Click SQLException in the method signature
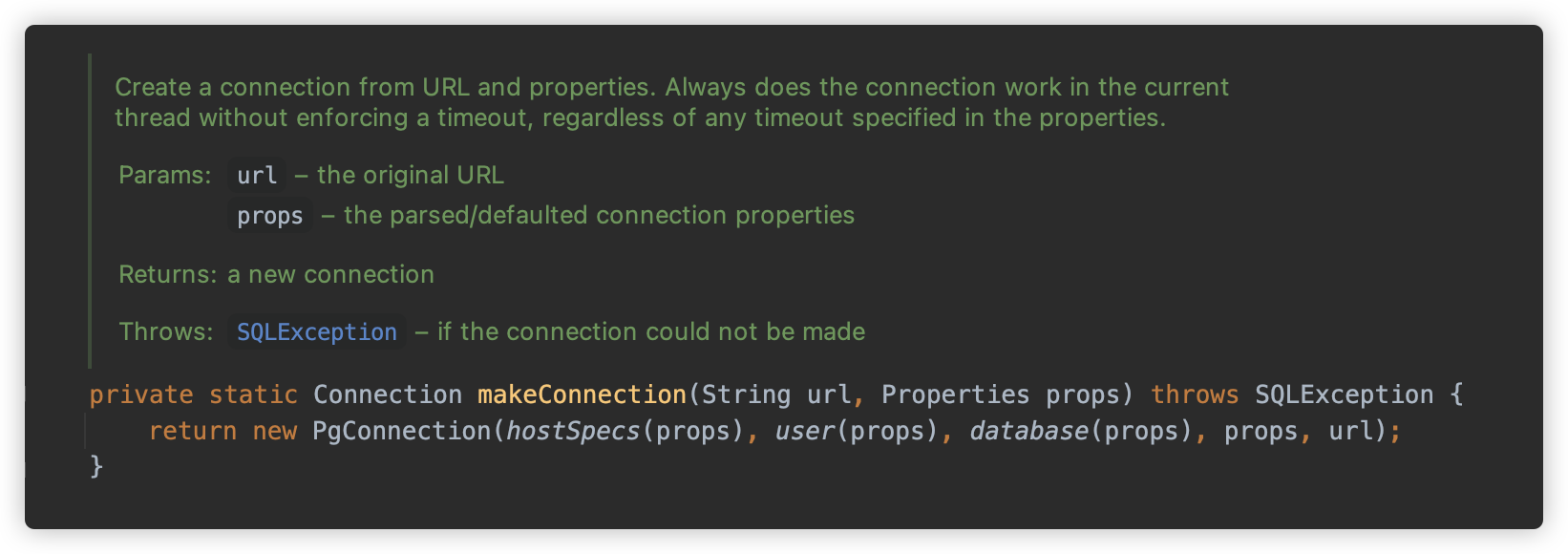Image resolution: width=1568 pixels, height=554 pixels. 1345,395
